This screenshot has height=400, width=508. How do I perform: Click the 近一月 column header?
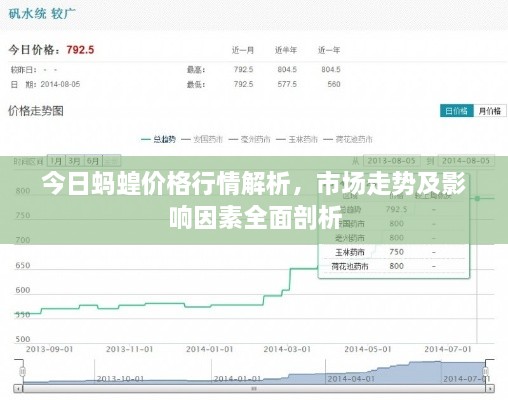click(x=243, y=50)
